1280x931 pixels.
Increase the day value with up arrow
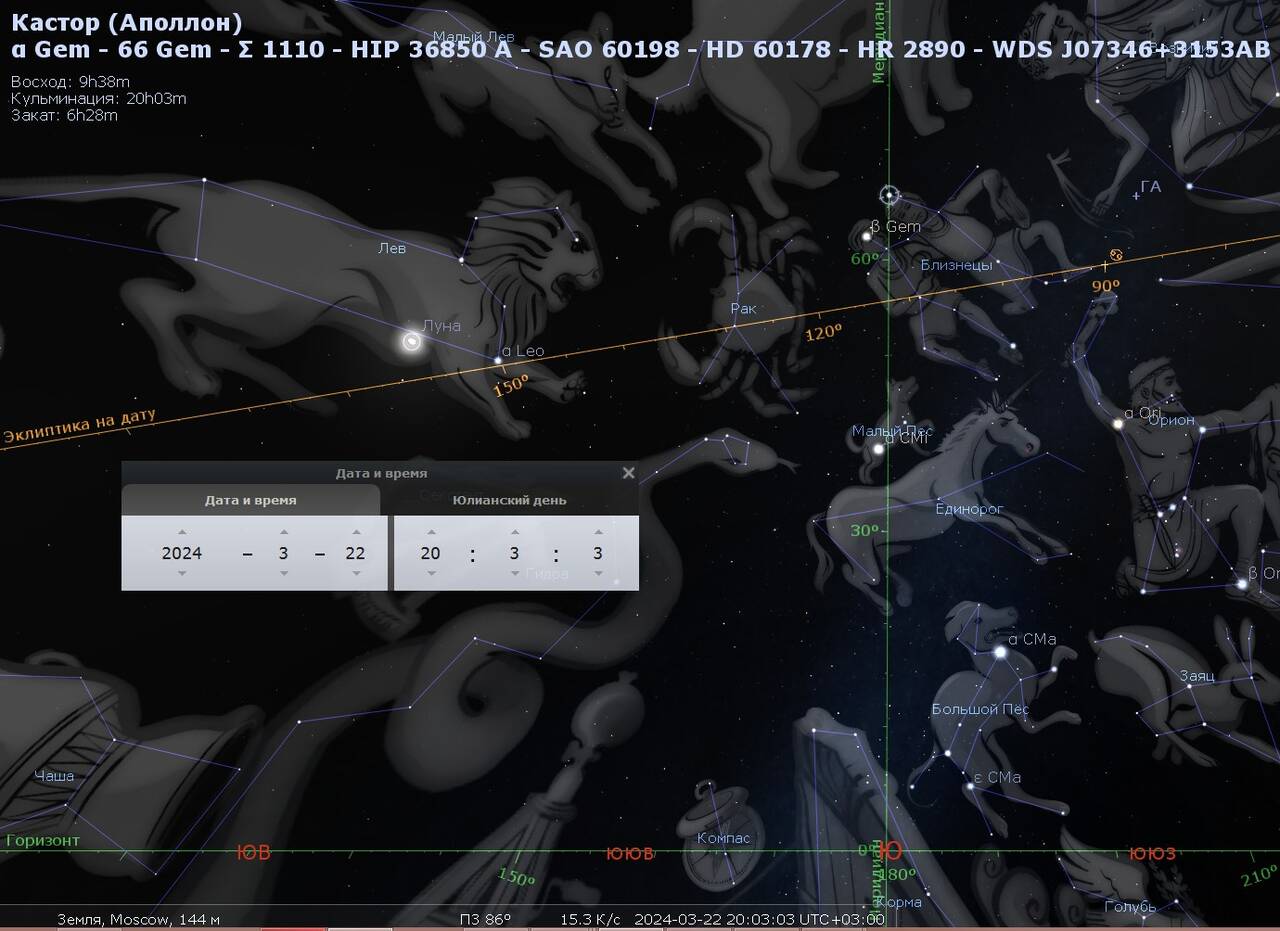click(x=355, y=533)
